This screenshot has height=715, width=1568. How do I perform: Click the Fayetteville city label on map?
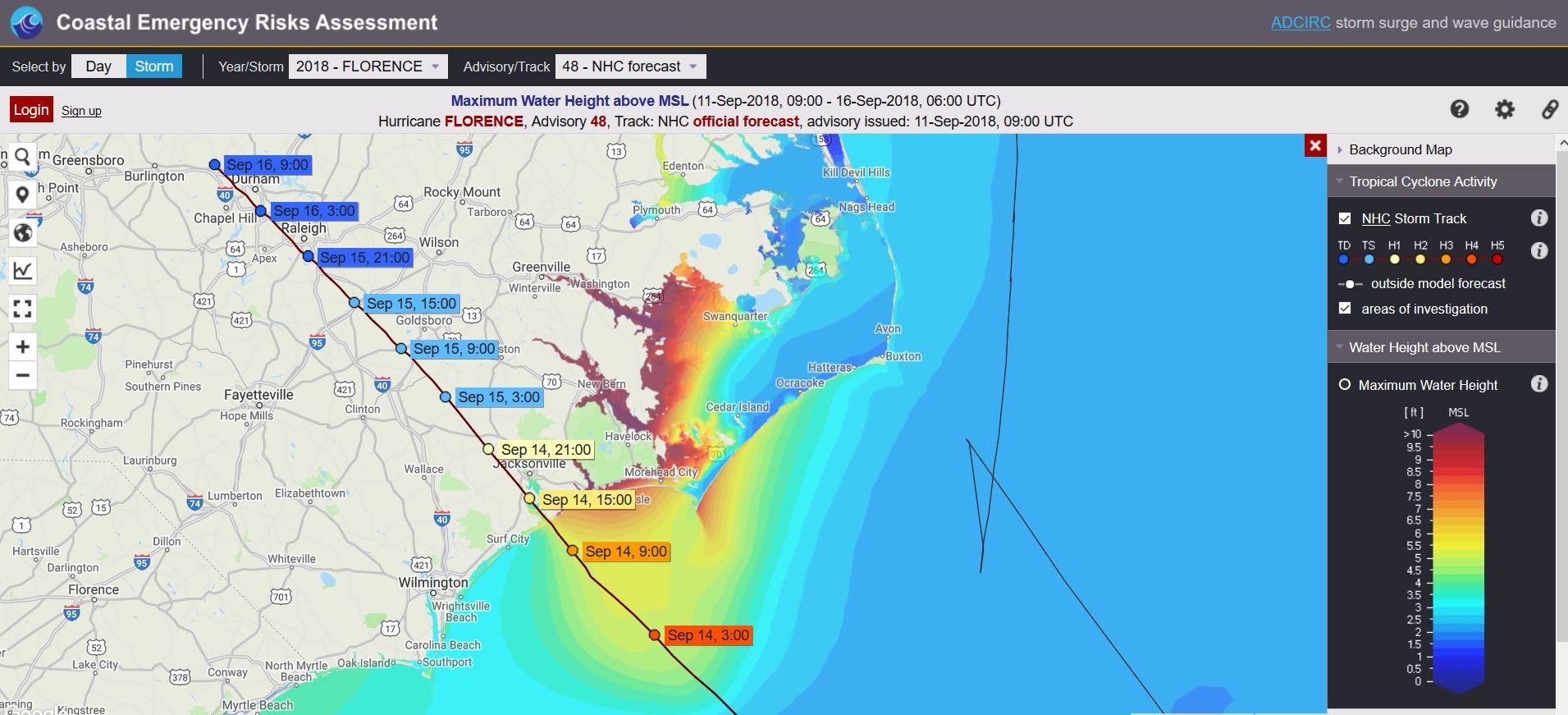click(258, 395)
